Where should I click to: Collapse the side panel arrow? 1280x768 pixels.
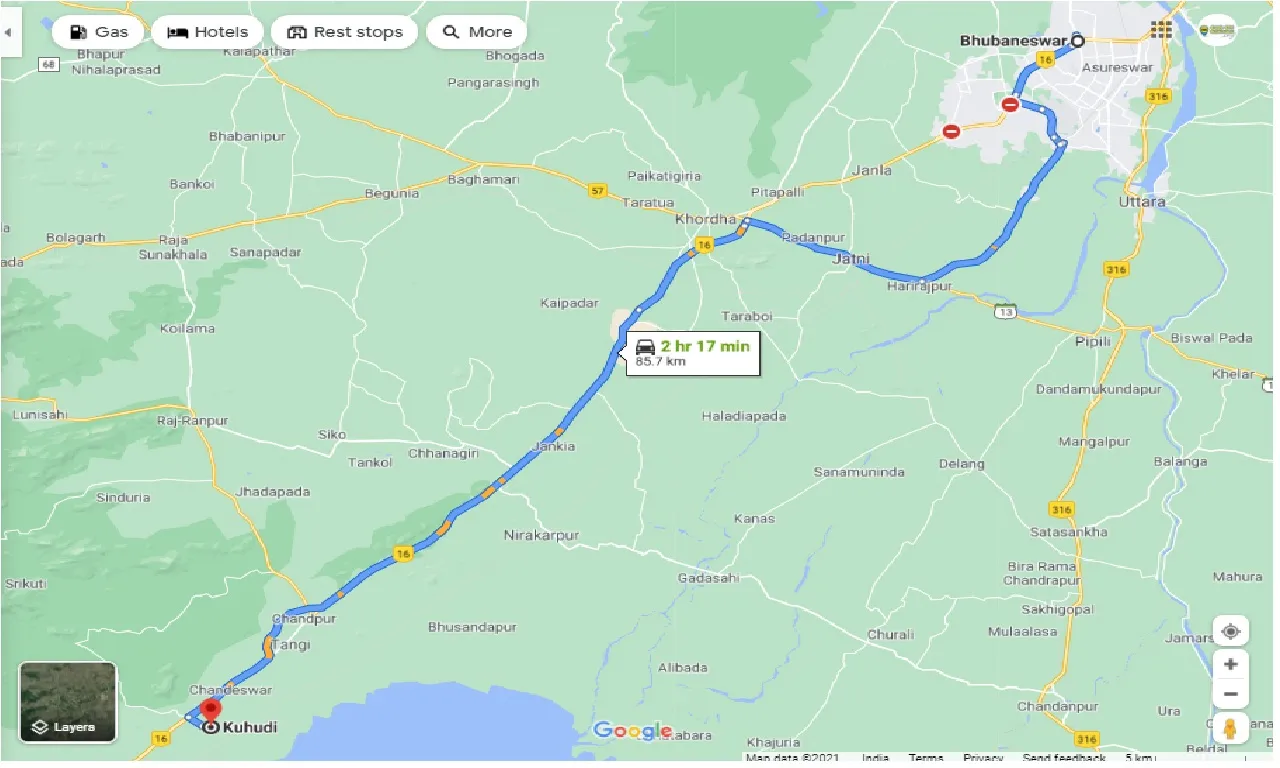10,32
